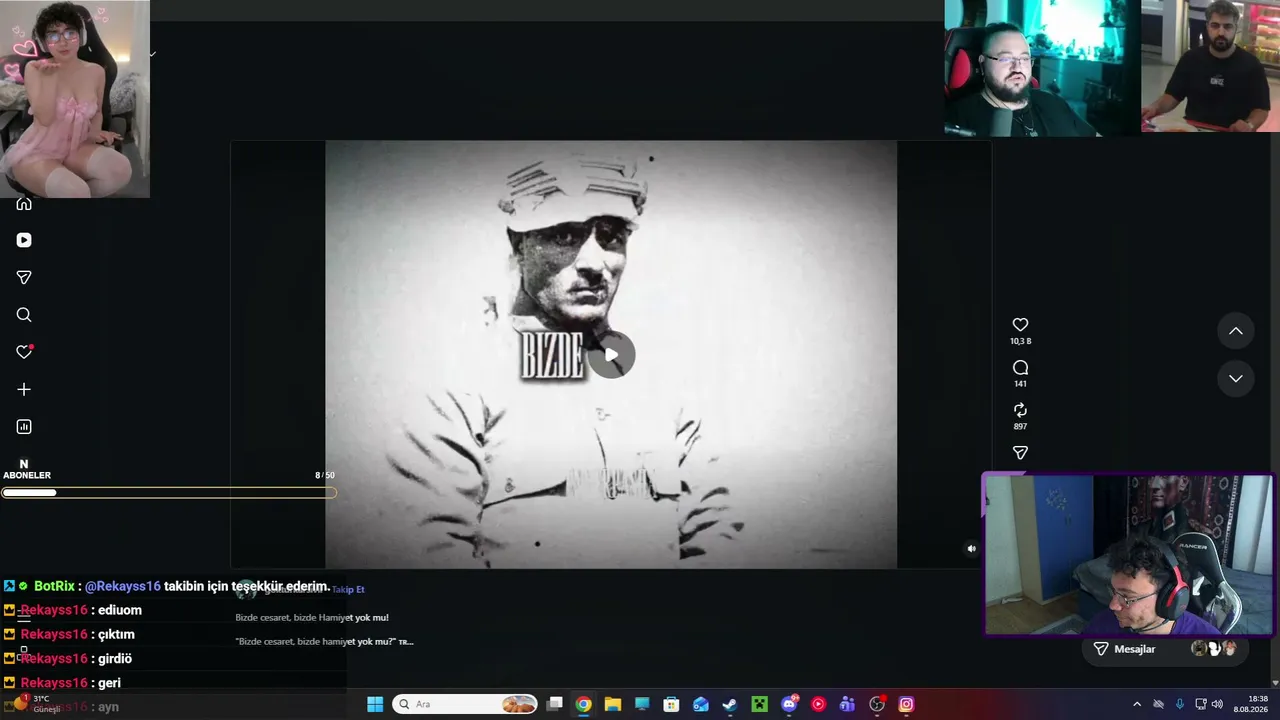Open OBS Studio from the taskbar
The height and width of the screenshot is (720, 1280).
pyautogui.click(x=877, y=704)
